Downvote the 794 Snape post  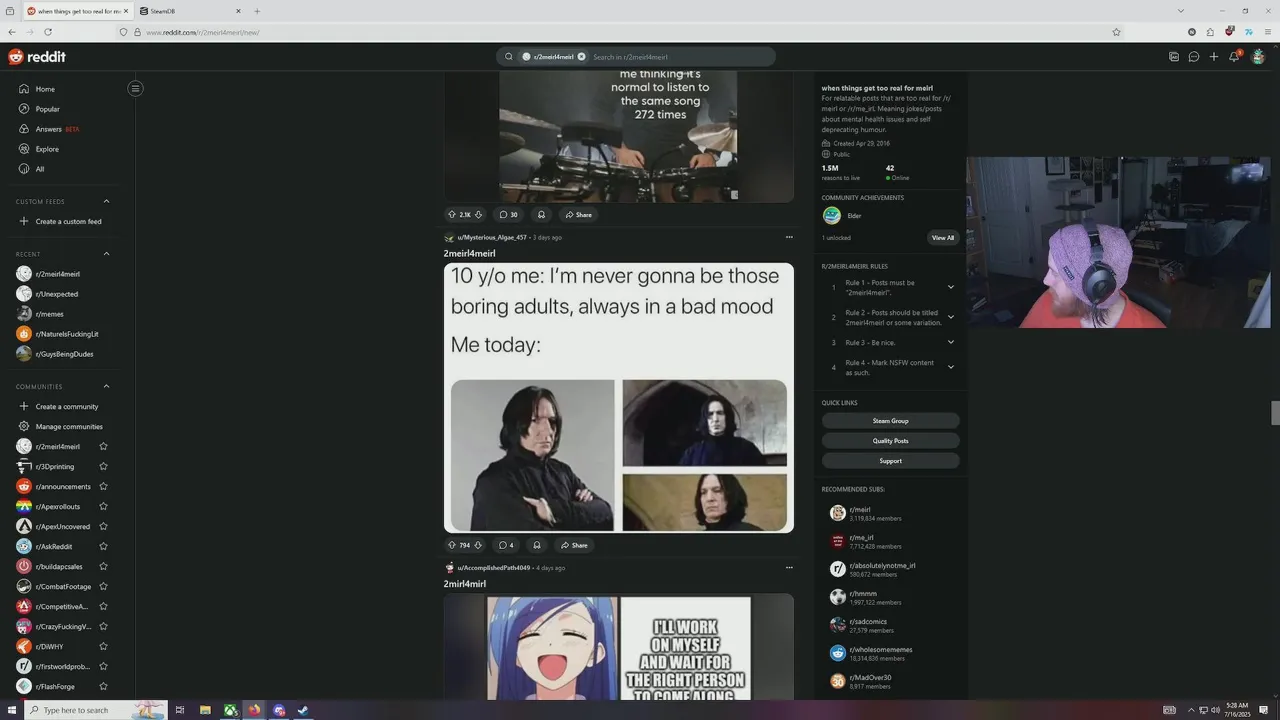coord(478,545)
